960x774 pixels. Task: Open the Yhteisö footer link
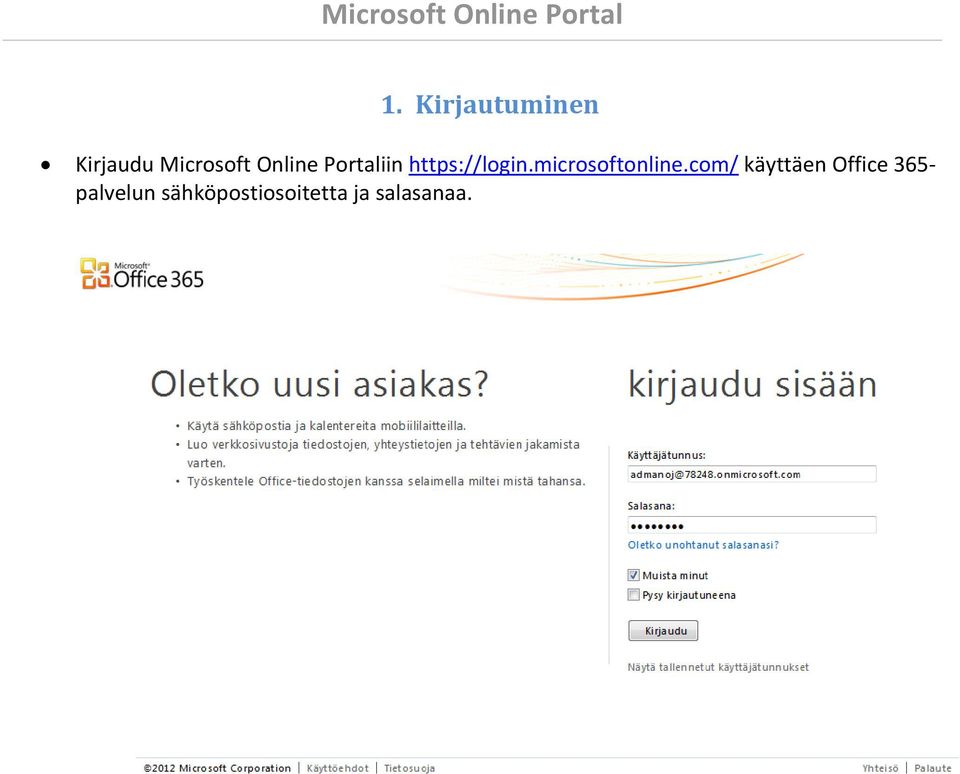coord(880,768)
